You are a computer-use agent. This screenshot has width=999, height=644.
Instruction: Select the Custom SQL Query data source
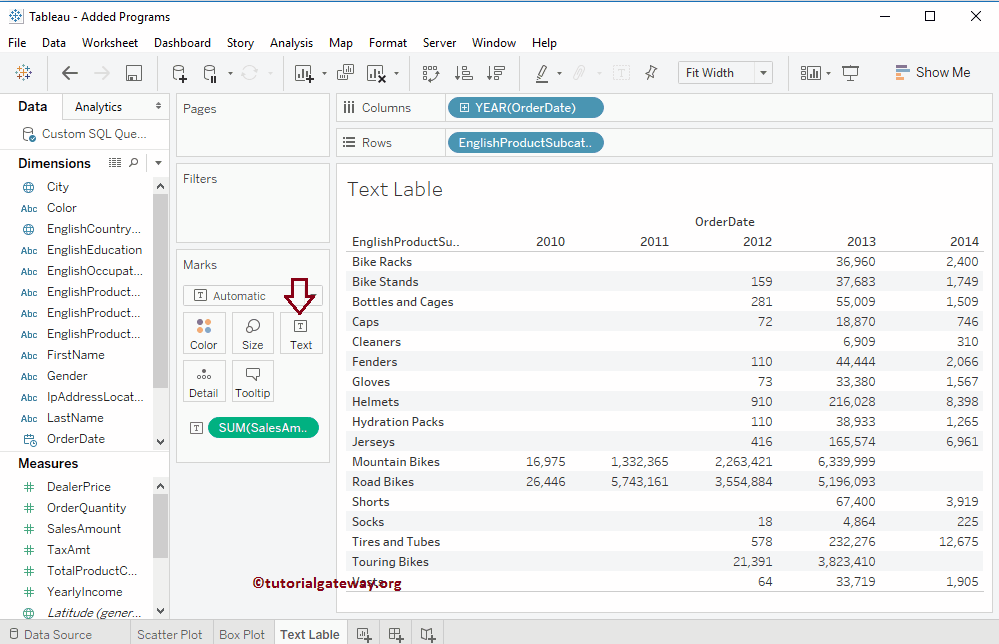coord(85,134)
